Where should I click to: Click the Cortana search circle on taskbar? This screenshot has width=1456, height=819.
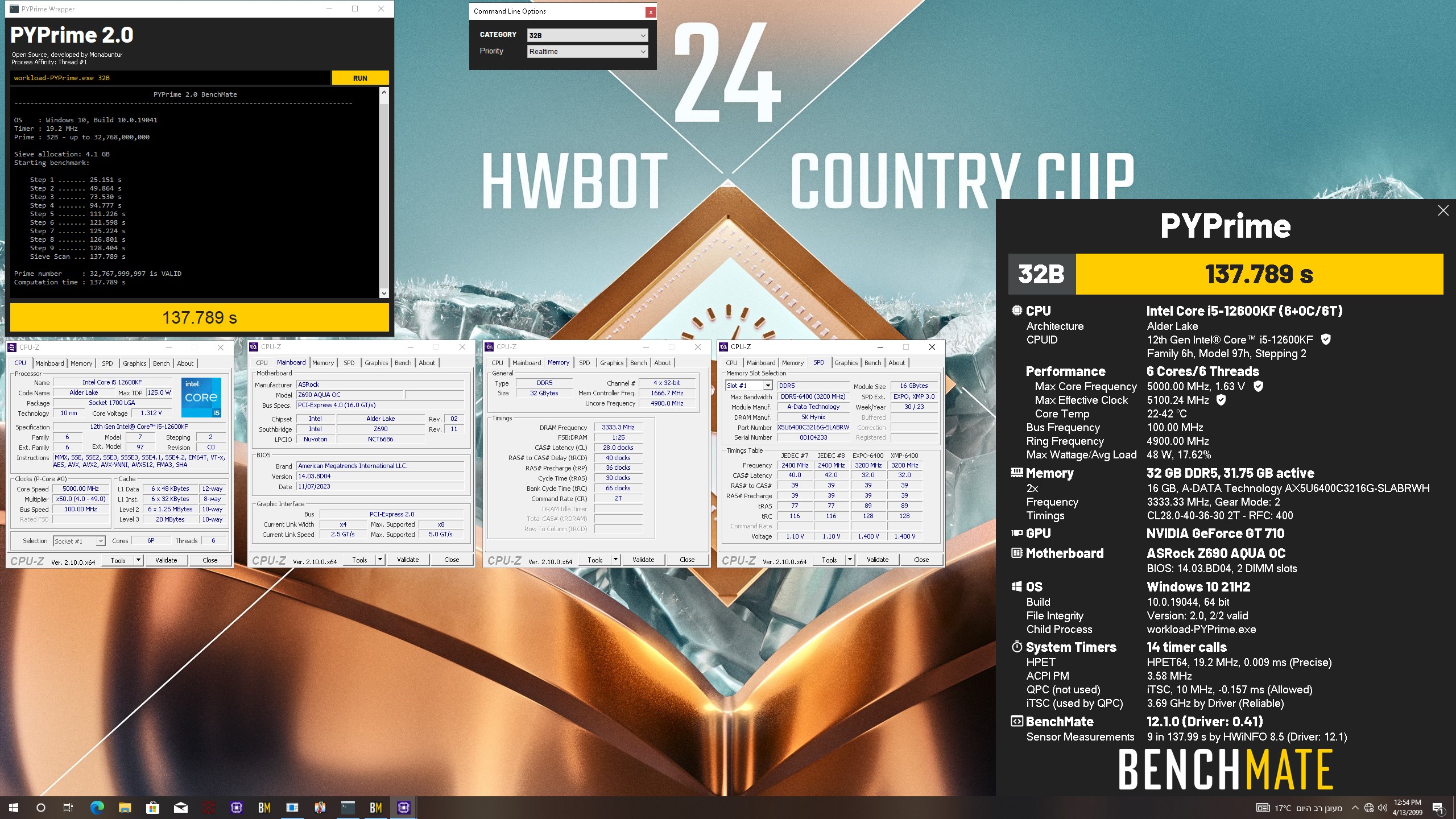click(x=41, y=808)
